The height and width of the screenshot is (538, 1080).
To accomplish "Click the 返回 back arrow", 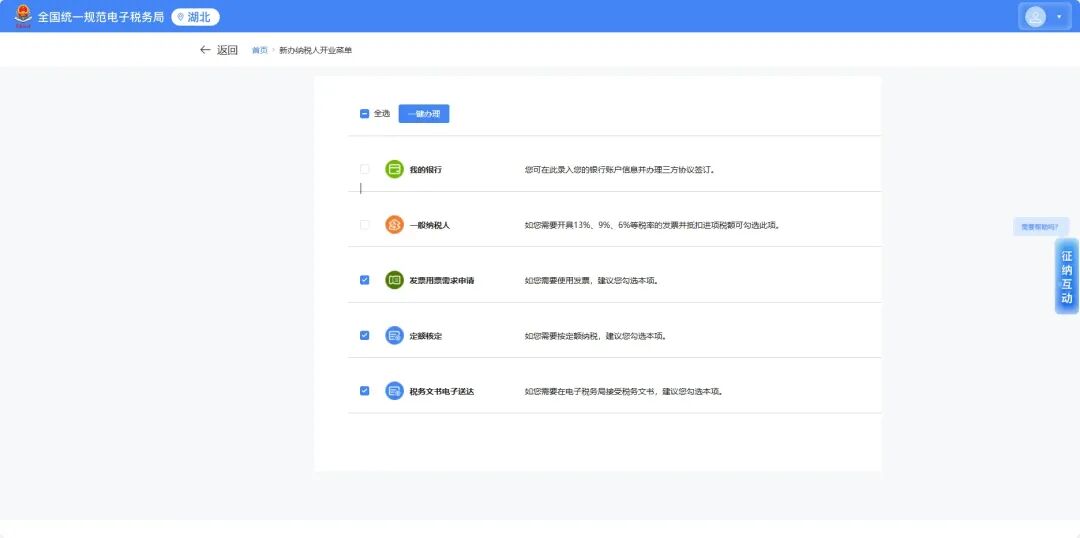I will (205, 50).
